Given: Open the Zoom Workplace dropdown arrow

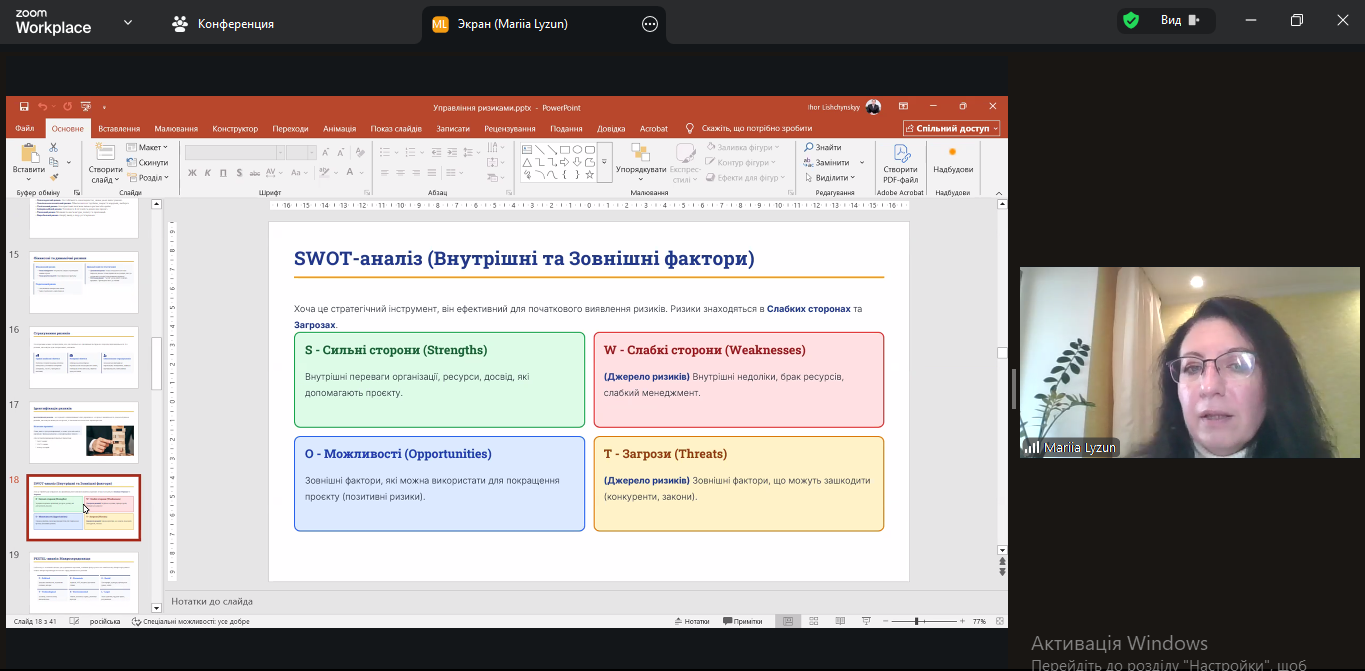Looking at the screenshot, I should point(127,22).
